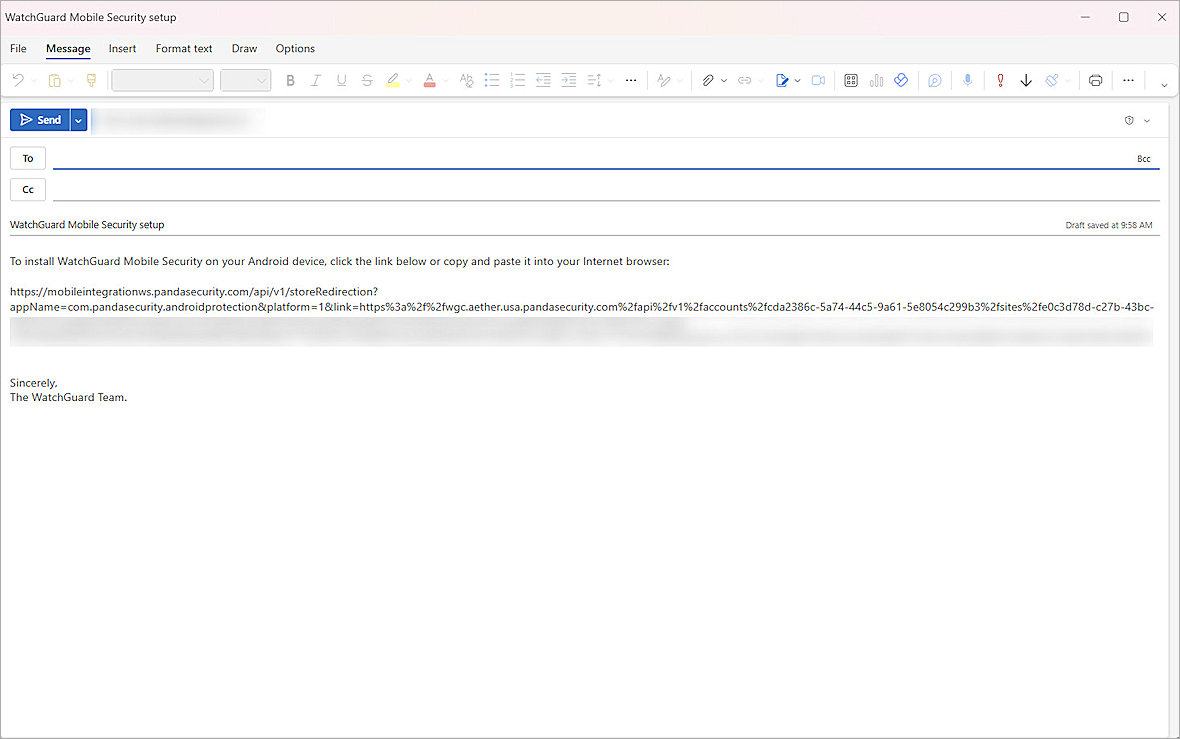The width and height of the screenshot is (1180, 739).
Task: Toggle underline formatting
Action: coord(341,80)
